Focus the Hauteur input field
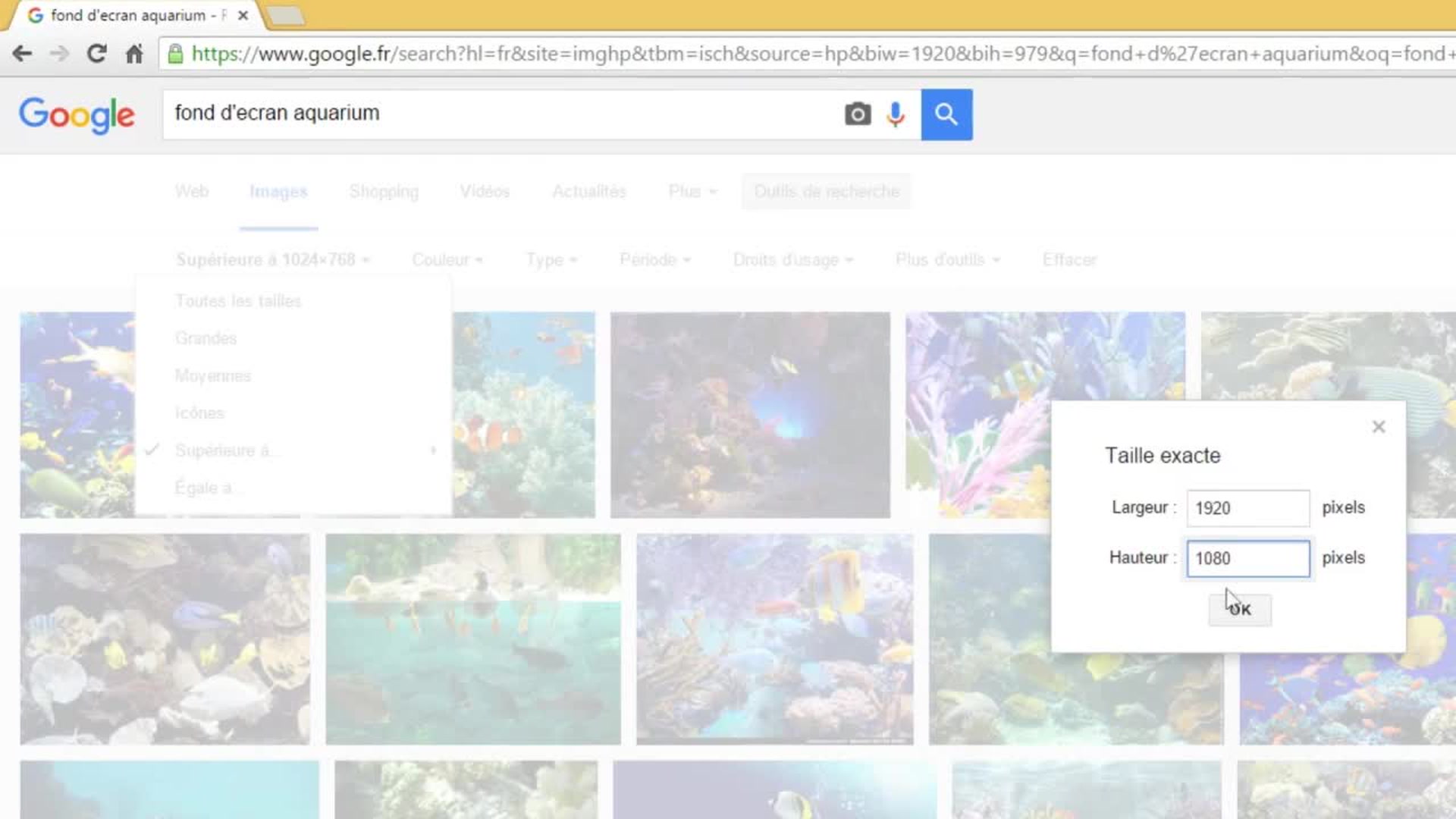 click(x=1247, y=558)
